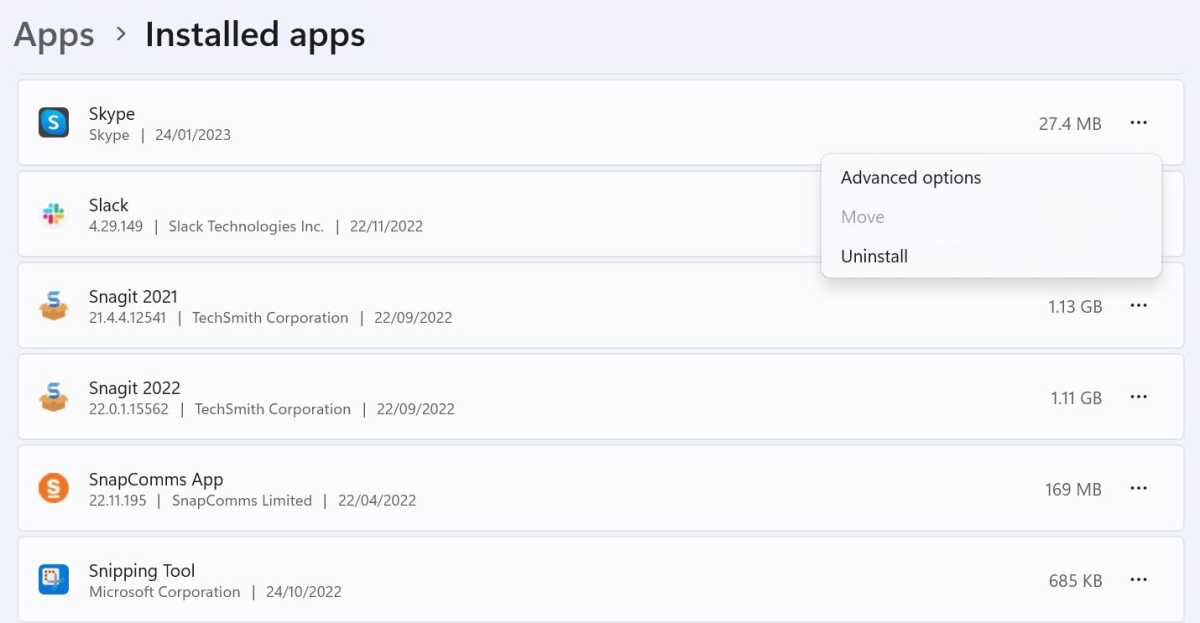The image size is (1200, 623).
Task: Click the SnapComms App icon
Action: coord(53,488)
